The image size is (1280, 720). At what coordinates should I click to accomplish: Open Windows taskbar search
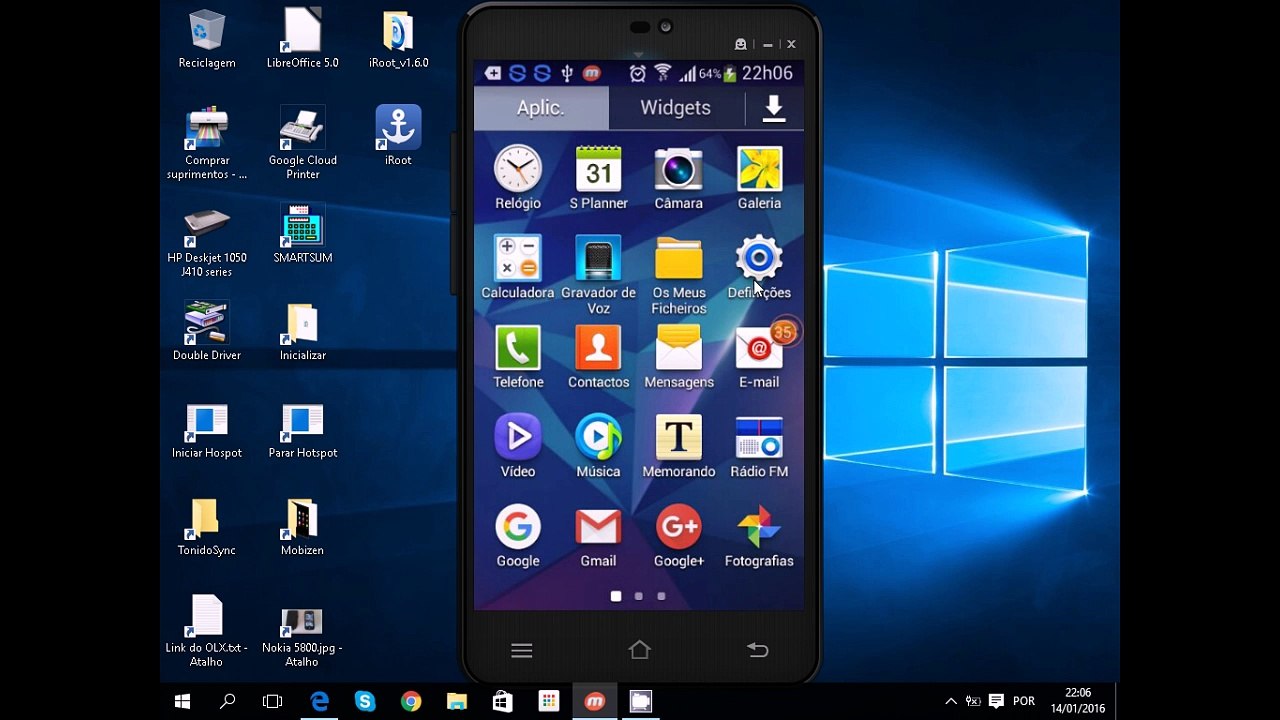(x=227, y=702)
